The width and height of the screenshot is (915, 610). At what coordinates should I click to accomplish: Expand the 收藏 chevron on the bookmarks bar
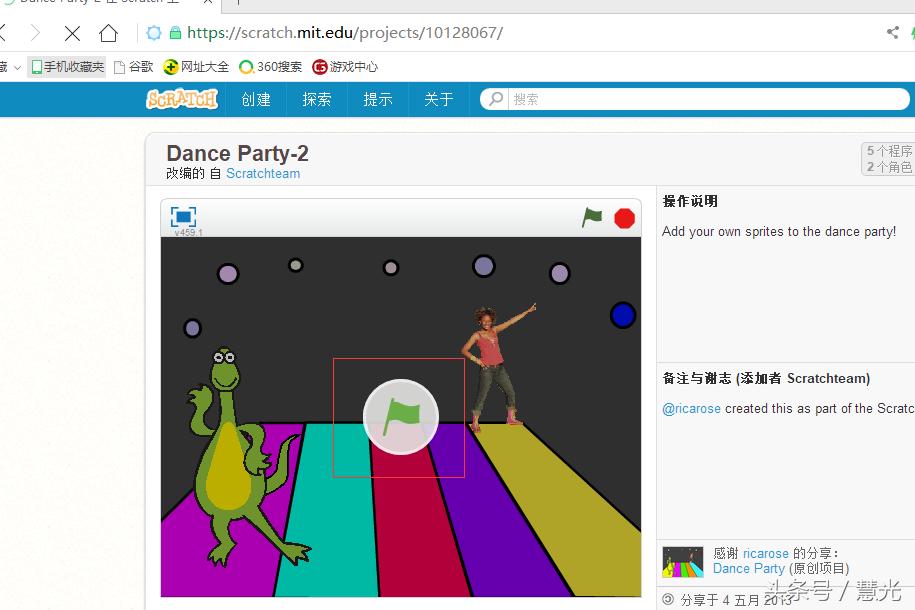15,67
